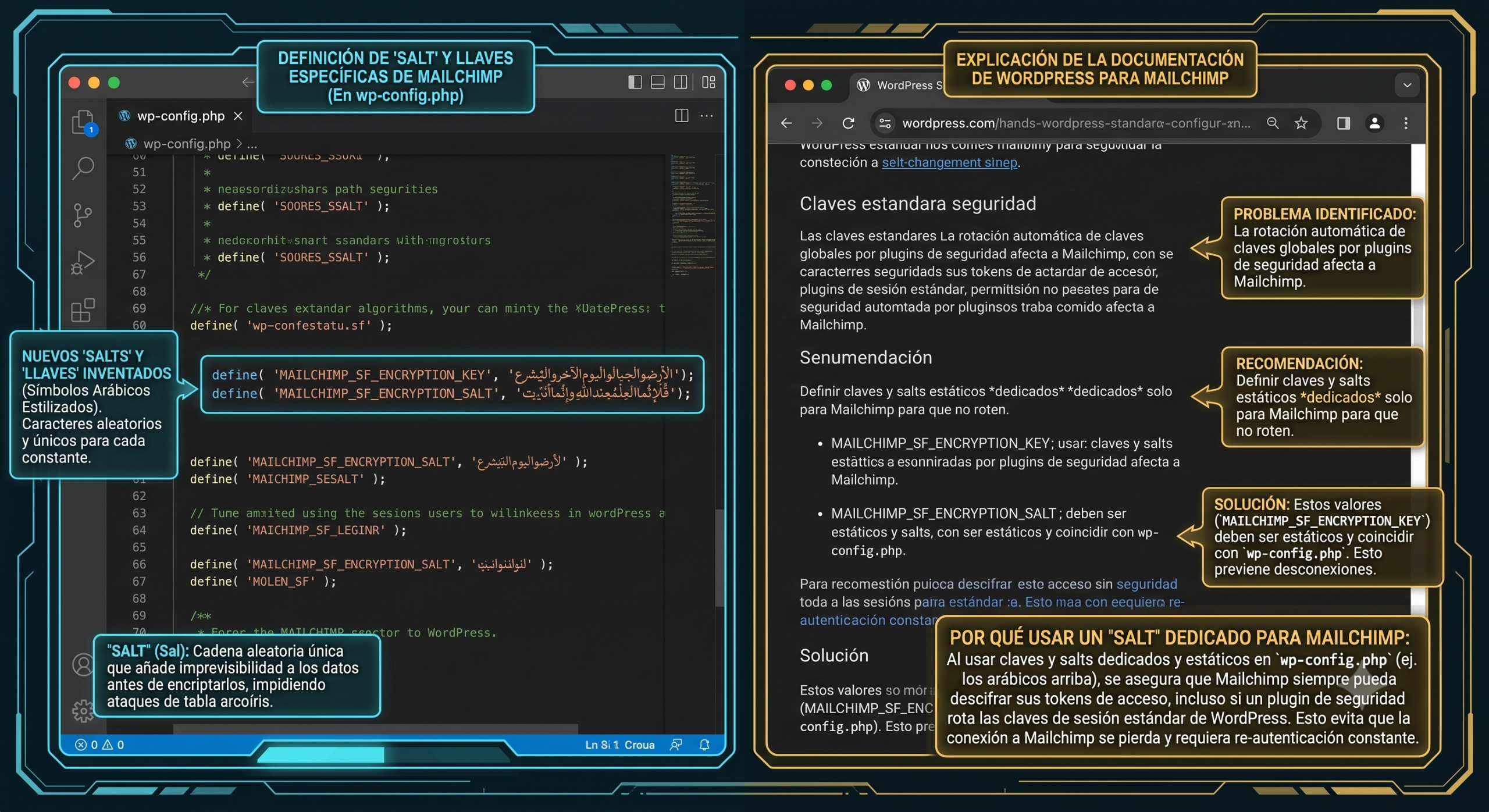Select the wp-config.php editor tab

180,116
